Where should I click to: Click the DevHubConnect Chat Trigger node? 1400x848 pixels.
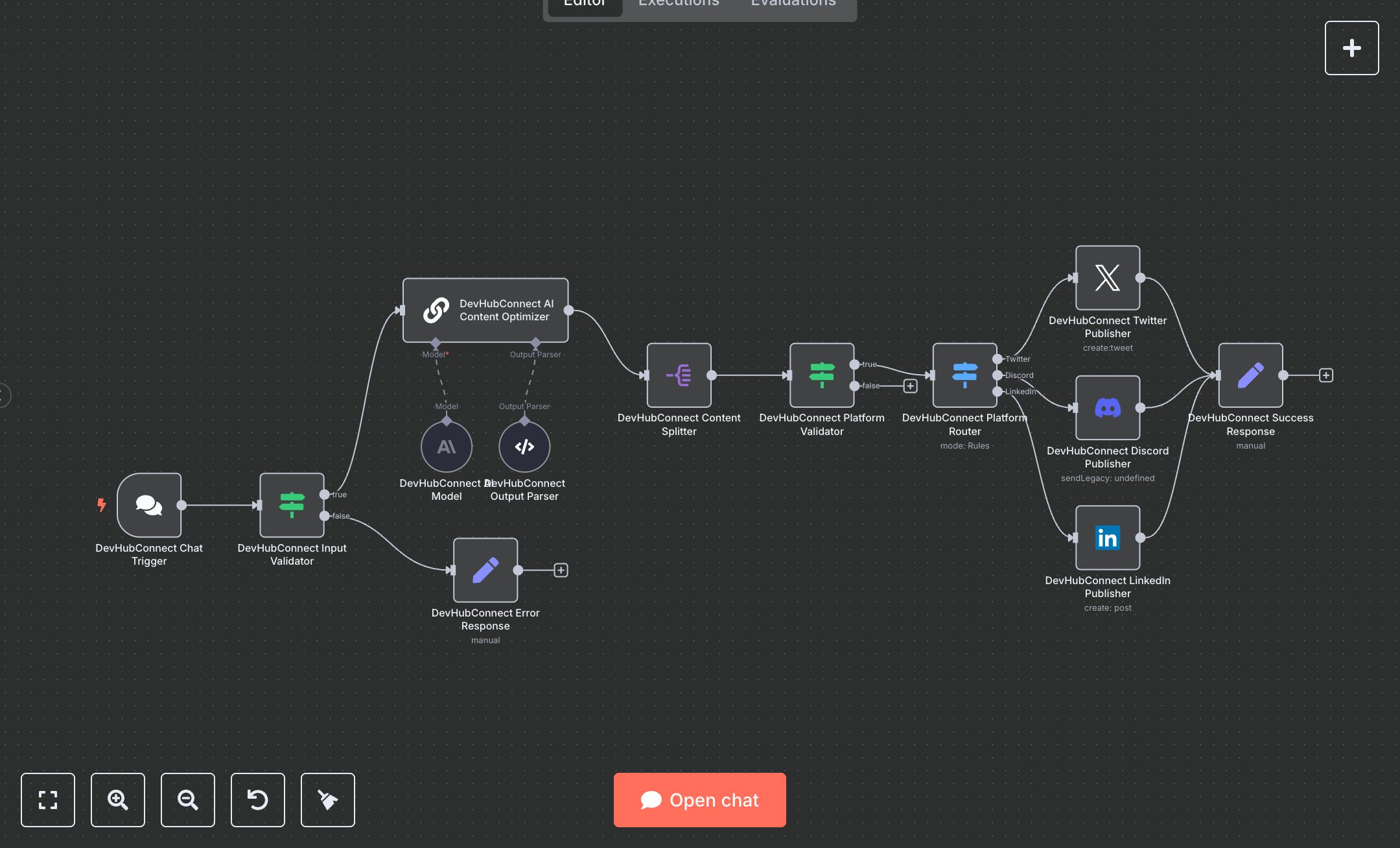149,505
